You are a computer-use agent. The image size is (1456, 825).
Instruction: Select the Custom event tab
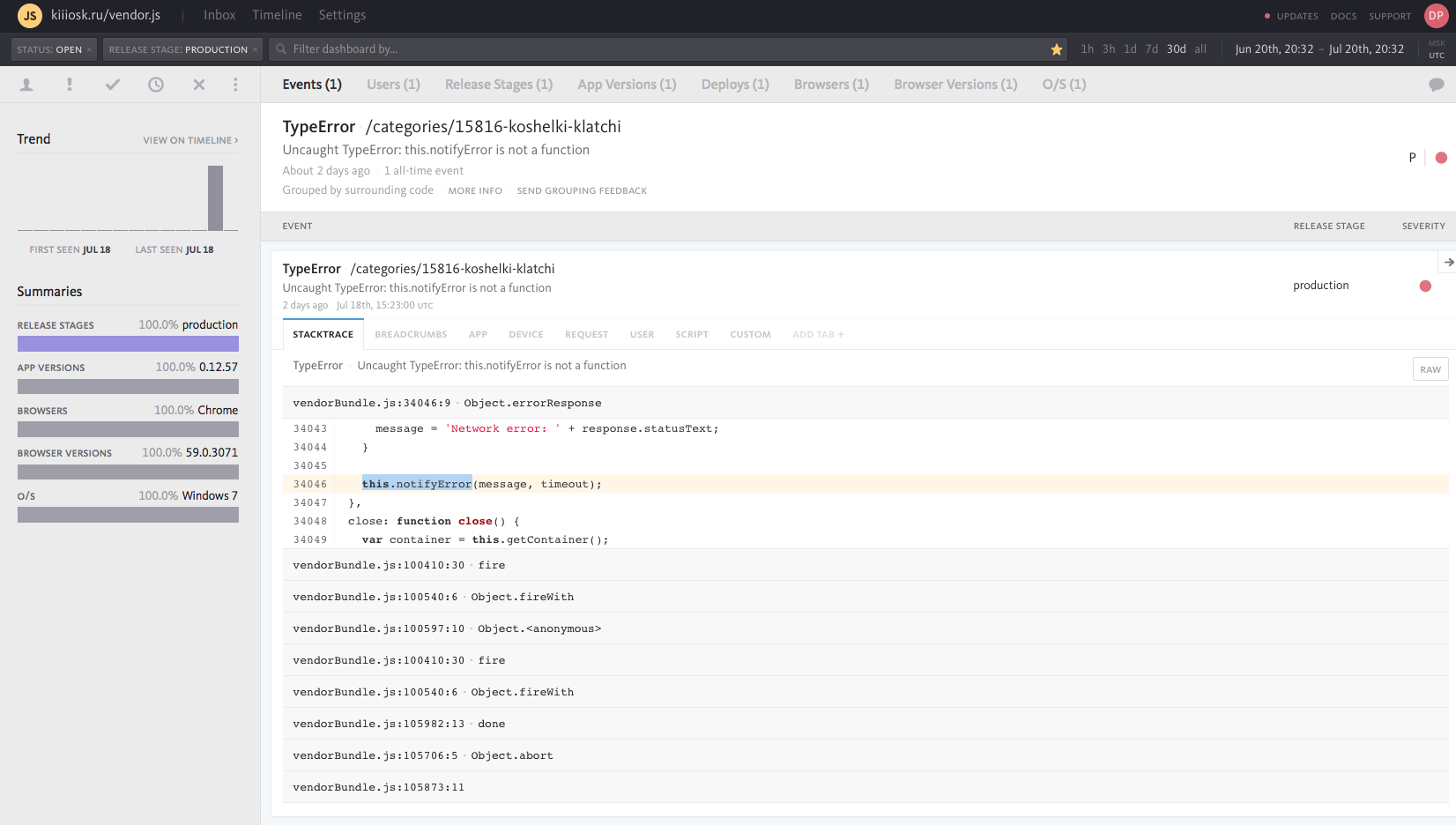coord(750,335)
